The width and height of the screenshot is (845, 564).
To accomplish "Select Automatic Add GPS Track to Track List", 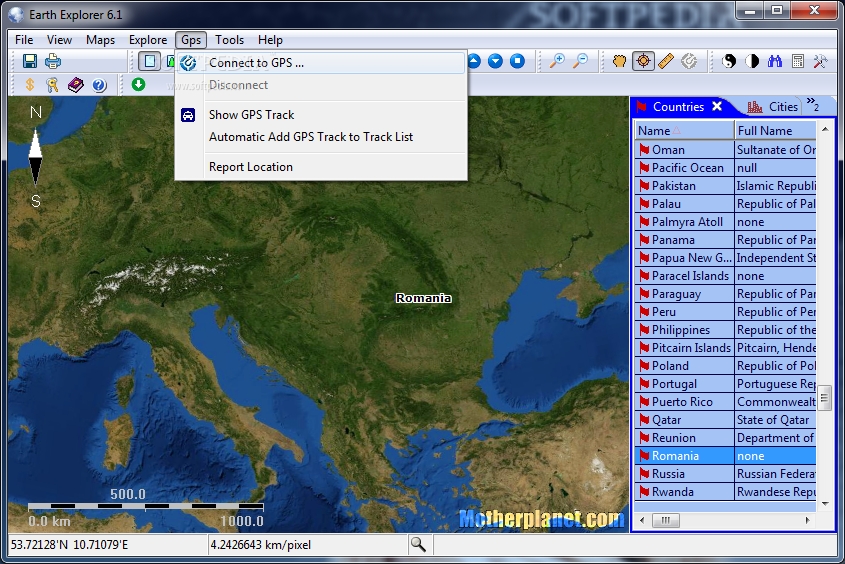I will pos(321,137).
